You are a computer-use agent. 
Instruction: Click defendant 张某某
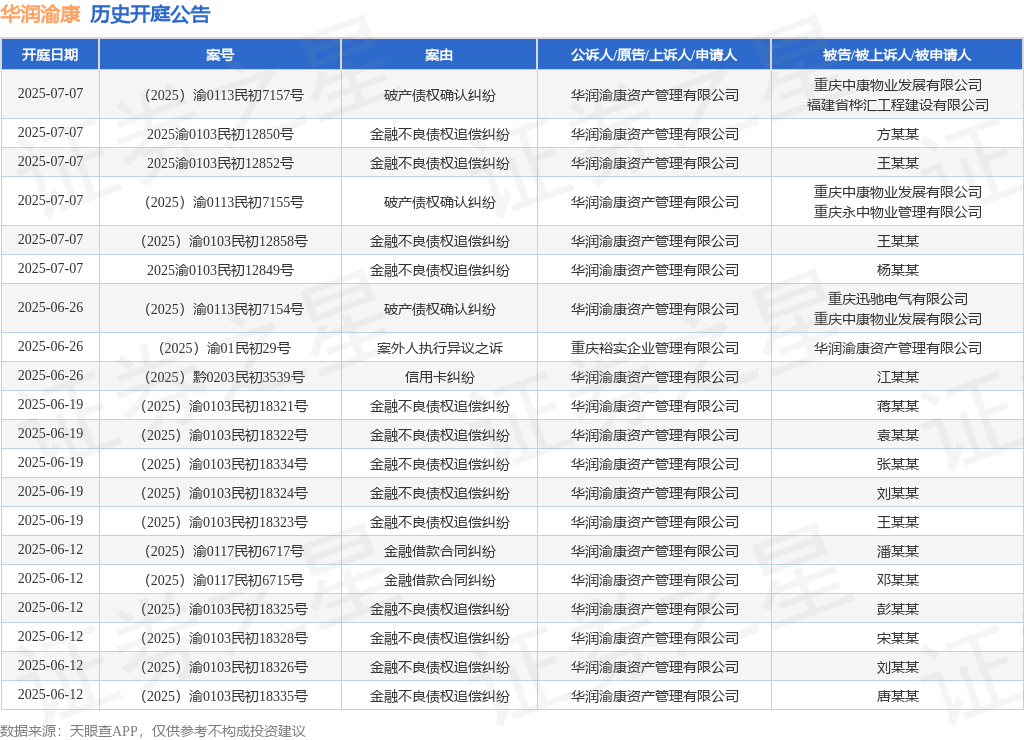pyautogui.click(x=897, y=464)
